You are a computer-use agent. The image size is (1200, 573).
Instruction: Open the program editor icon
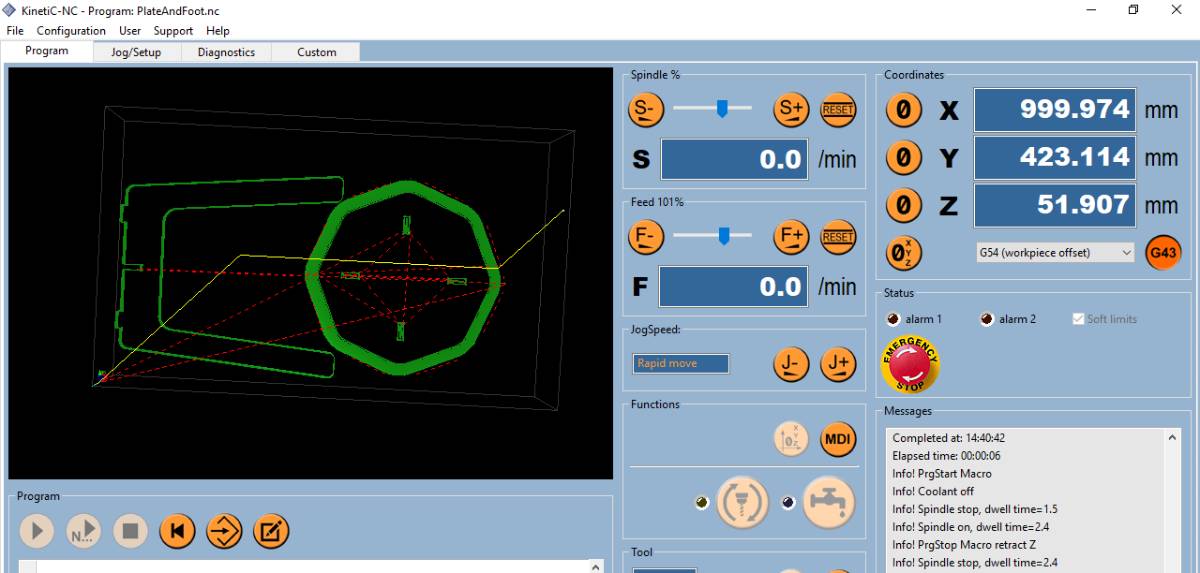click(x=271, y=531)
